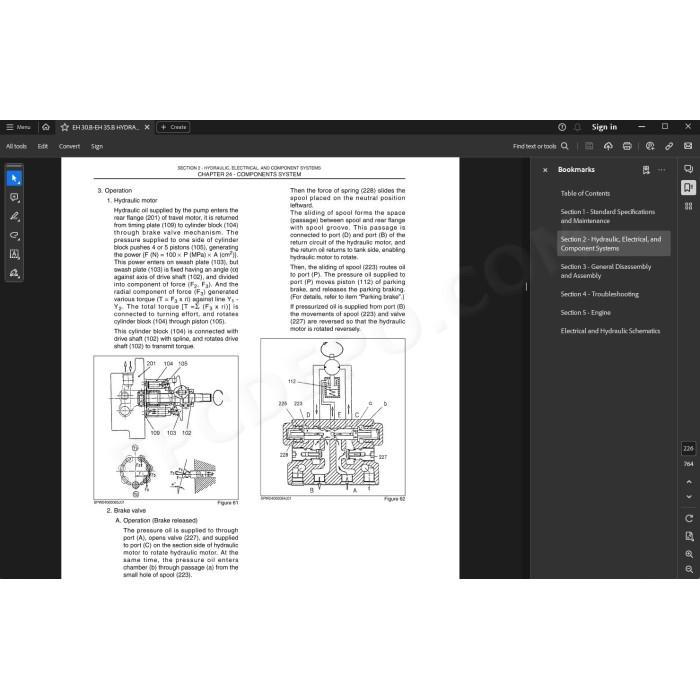The height and width of the screenshot is (700, 700).
Task: Select the arrow selection tool
Action: click(14, 179)
